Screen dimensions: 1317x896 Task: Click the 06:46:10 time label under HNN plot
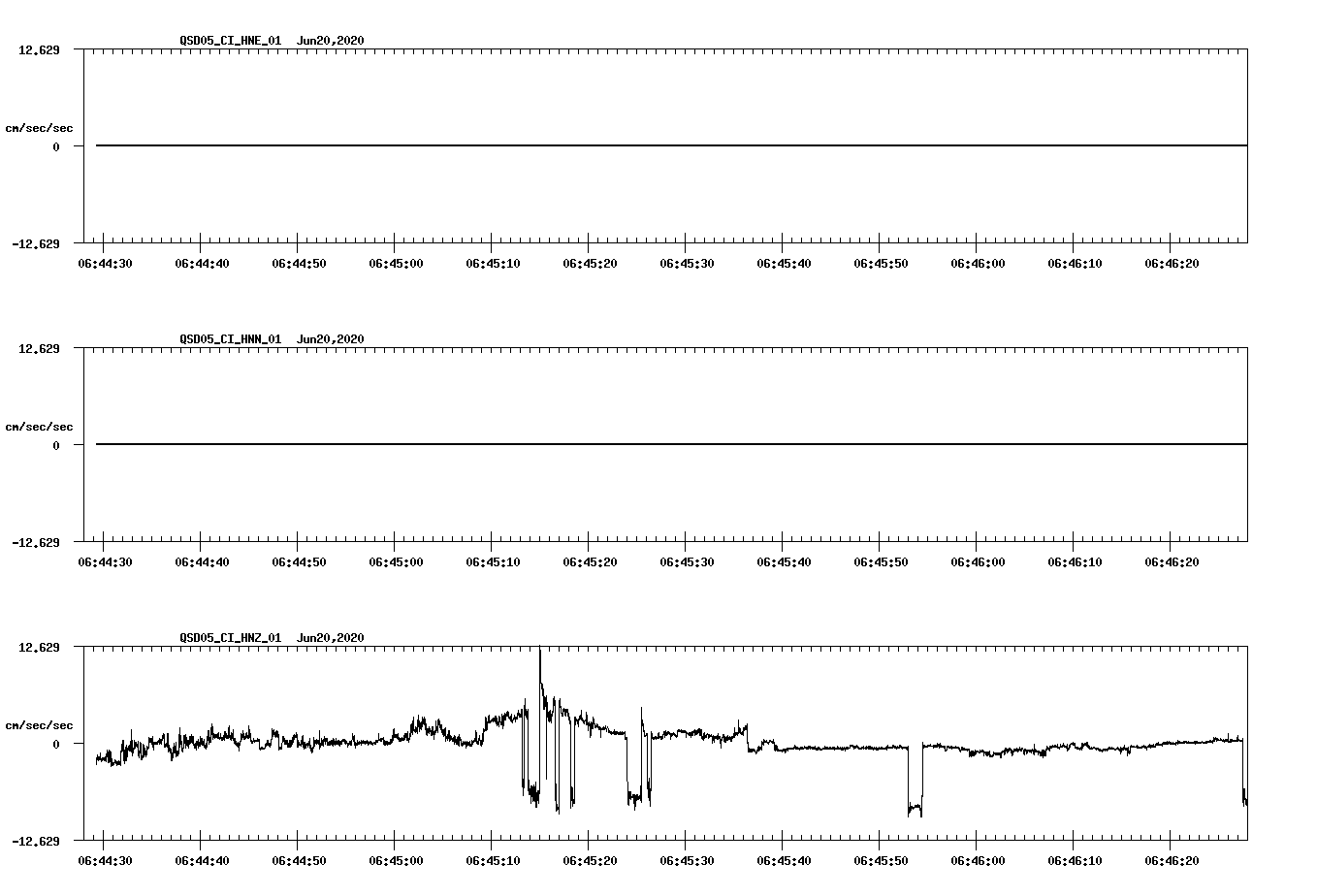[x=1075, y=562]
